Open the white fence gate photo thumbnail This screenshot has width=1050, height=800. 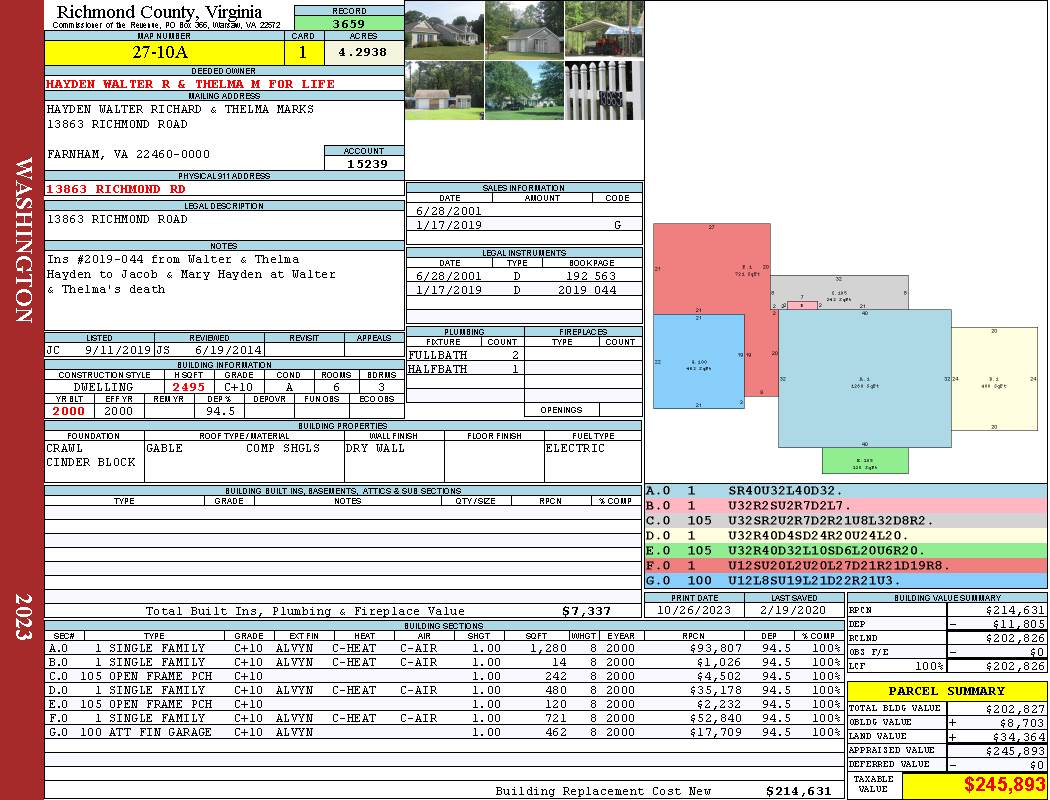tap(604, 91)
